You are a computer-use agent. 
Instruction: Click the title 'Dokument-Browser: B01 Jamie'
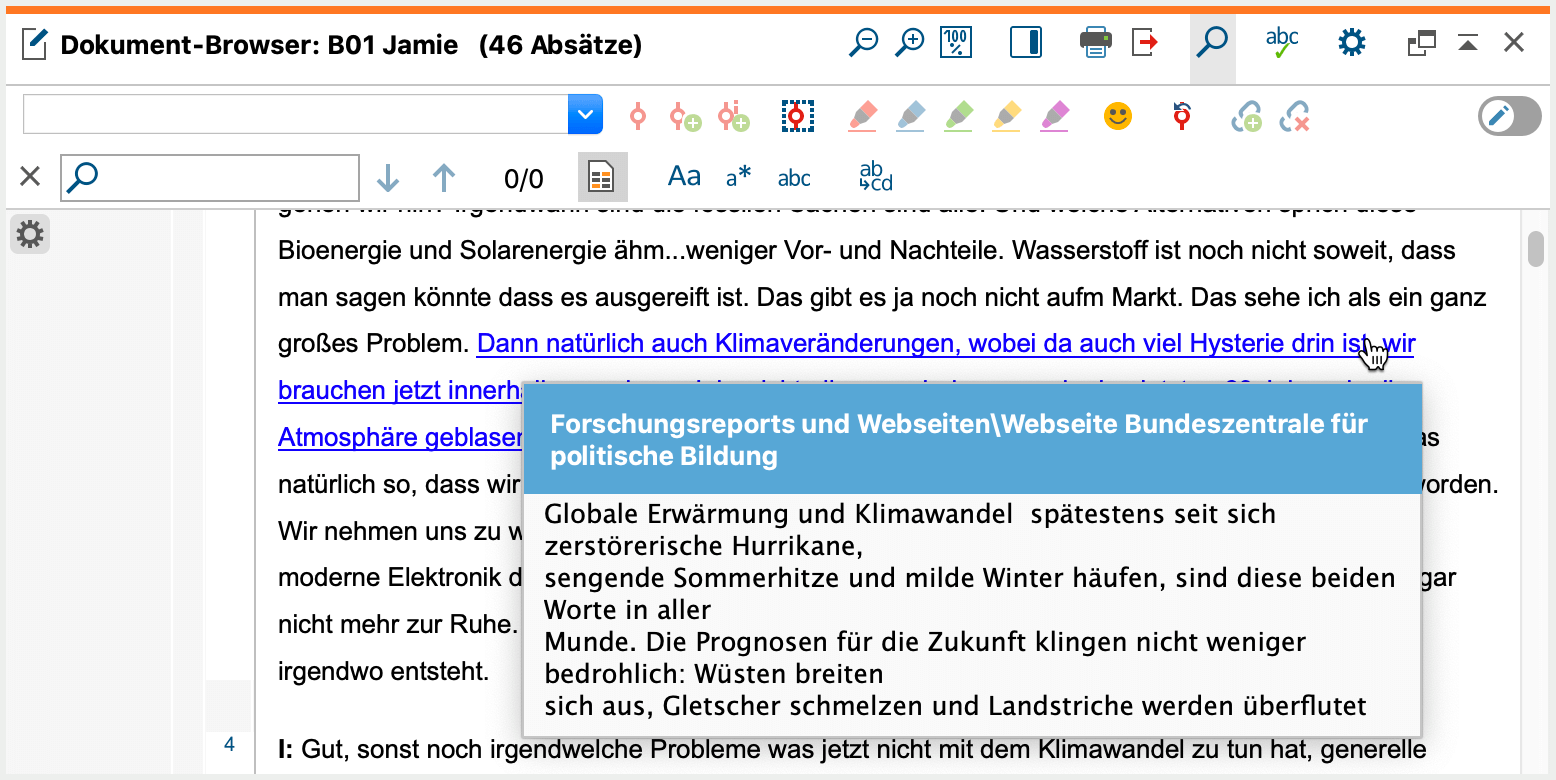(x=259, y=45)
